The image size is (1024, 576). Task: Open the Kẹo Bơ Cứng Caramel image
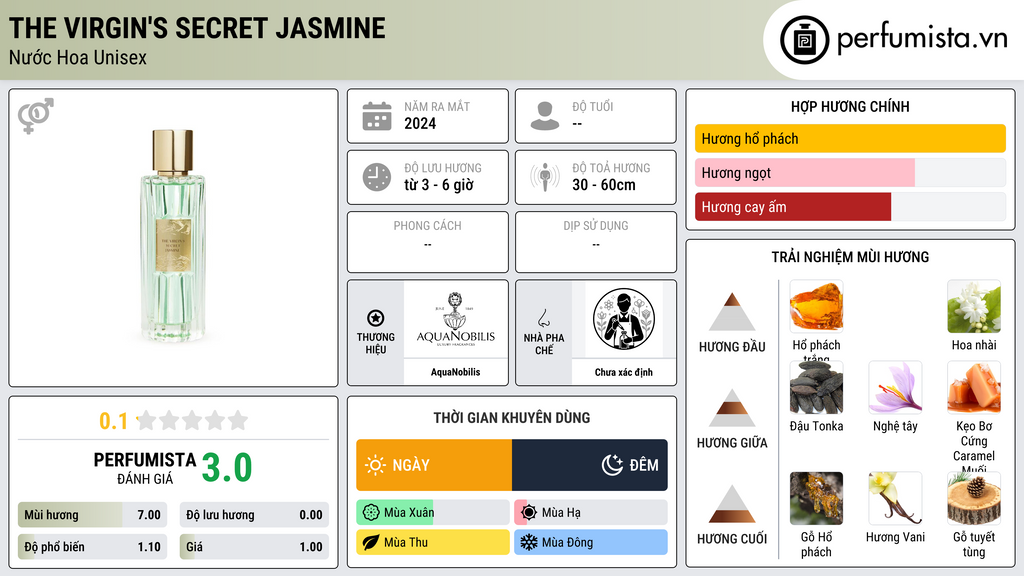(974, 388)
